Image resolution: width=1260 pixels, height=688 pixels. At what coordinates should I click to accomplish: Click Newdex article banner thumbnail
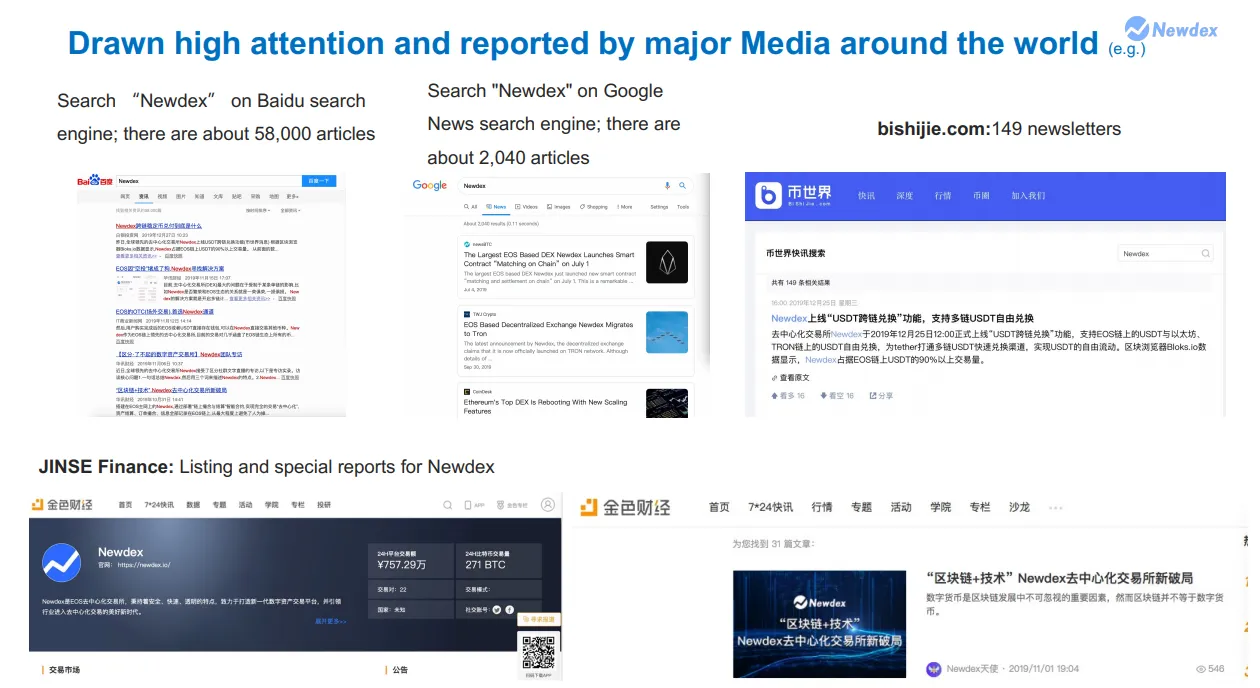[819, 624]
